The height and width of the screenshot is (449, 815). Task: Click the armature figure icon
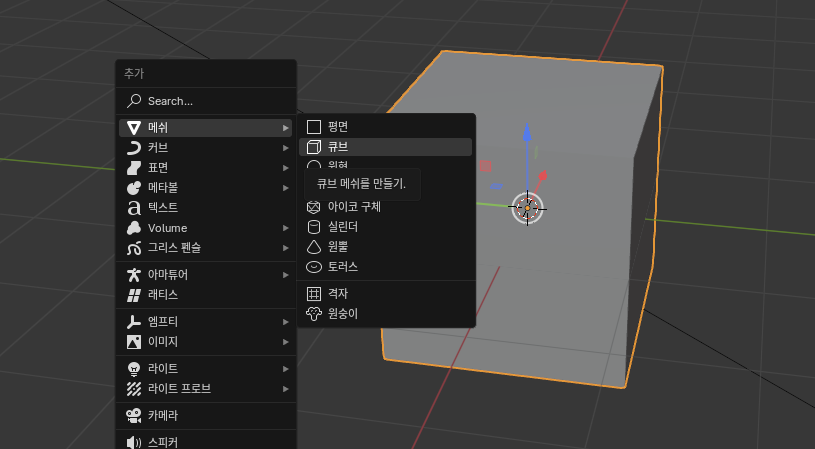134,275
